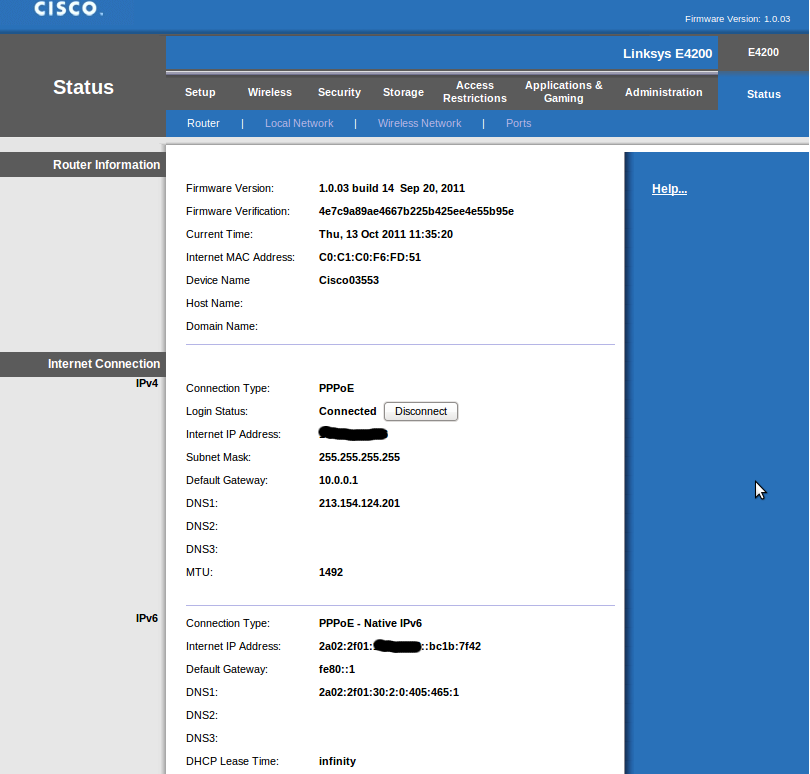The width and height of the screenshot is (810, 774).
Task: Click the Host Name label
Action: tap(214, 303)
